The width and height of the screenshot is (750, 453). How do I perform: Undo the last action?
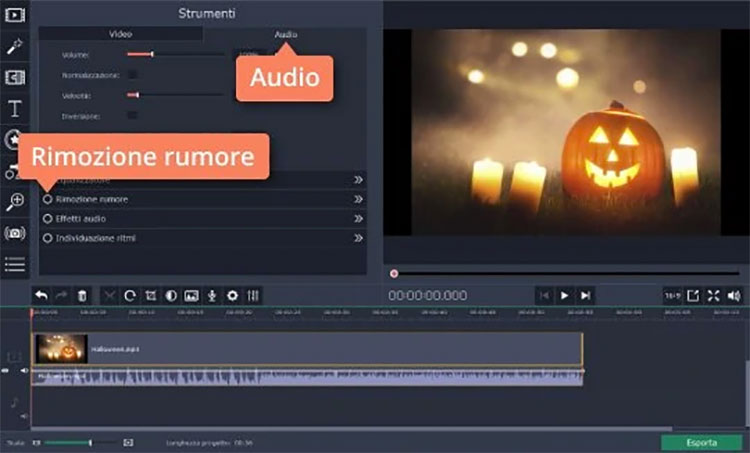coord(41,296)
